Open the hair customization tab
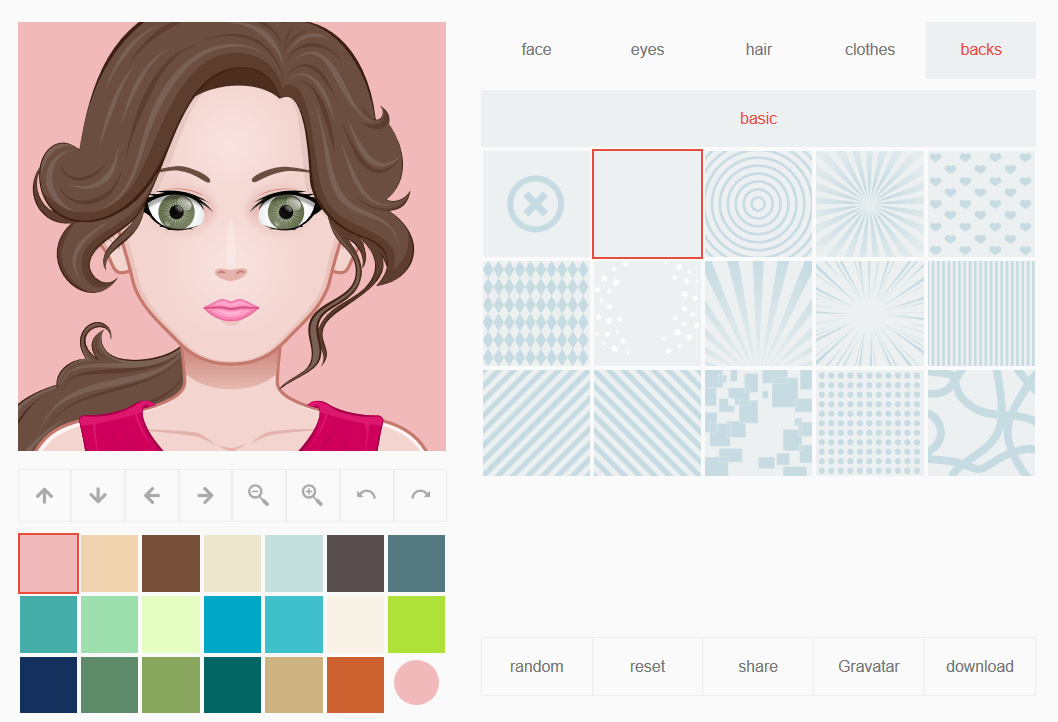Screen dimensions: 1058x722 pos(758,49)
